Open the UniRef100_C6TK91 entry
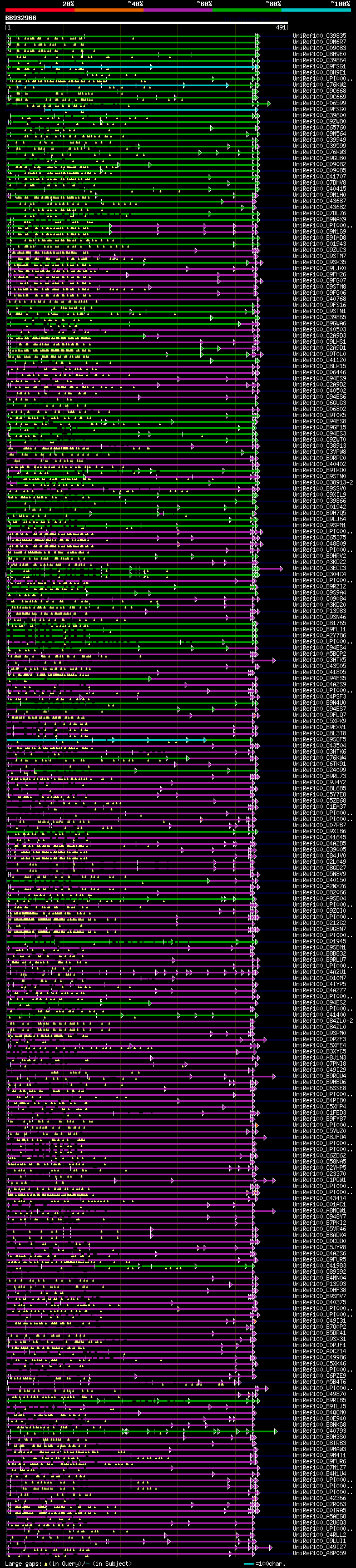The width and height of the screenshot is (356, 1568). (x=319, y=764)
